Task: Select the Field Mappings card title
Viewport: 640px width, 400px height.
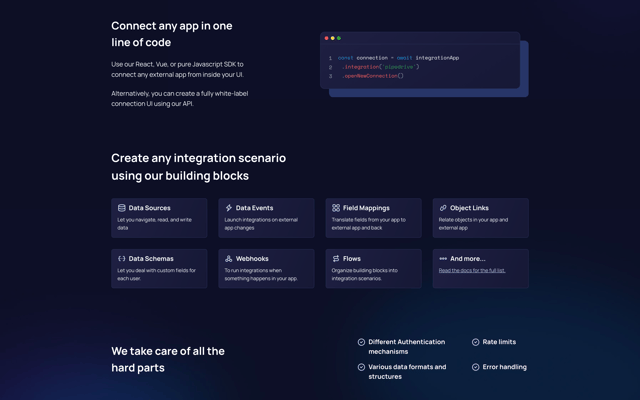Action: click(x=366, y=208)
